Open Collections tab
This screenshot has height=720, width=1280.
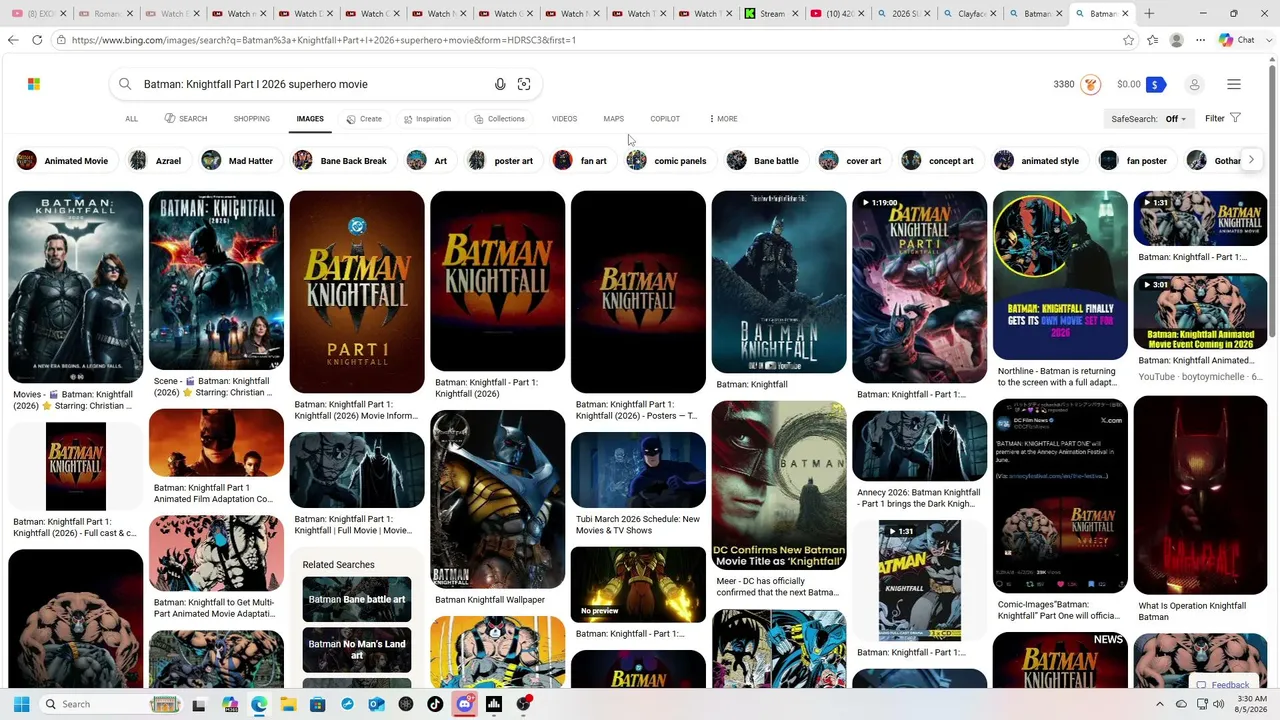(x=499, y=119)
